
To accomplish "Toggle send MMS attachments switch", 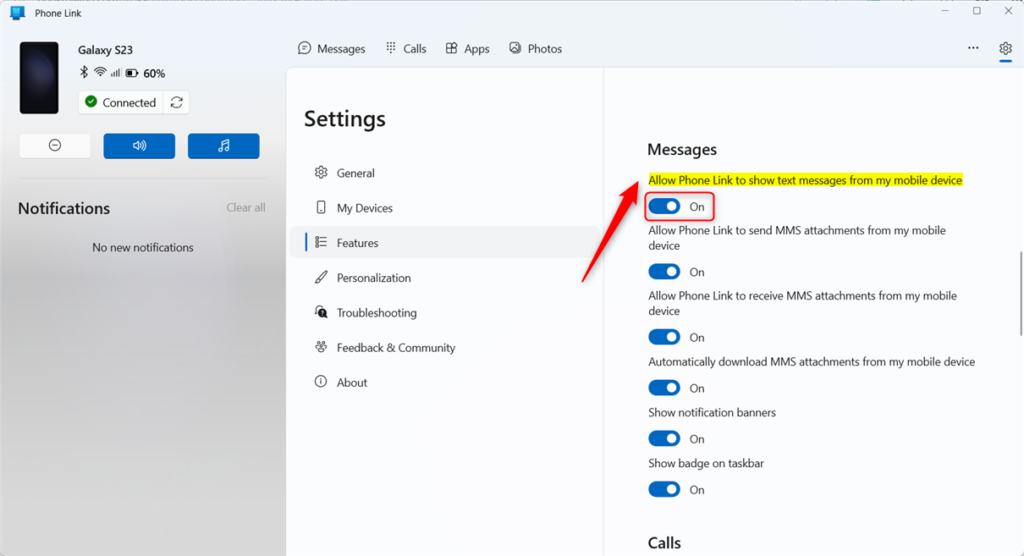I will (x=664, y=272).
